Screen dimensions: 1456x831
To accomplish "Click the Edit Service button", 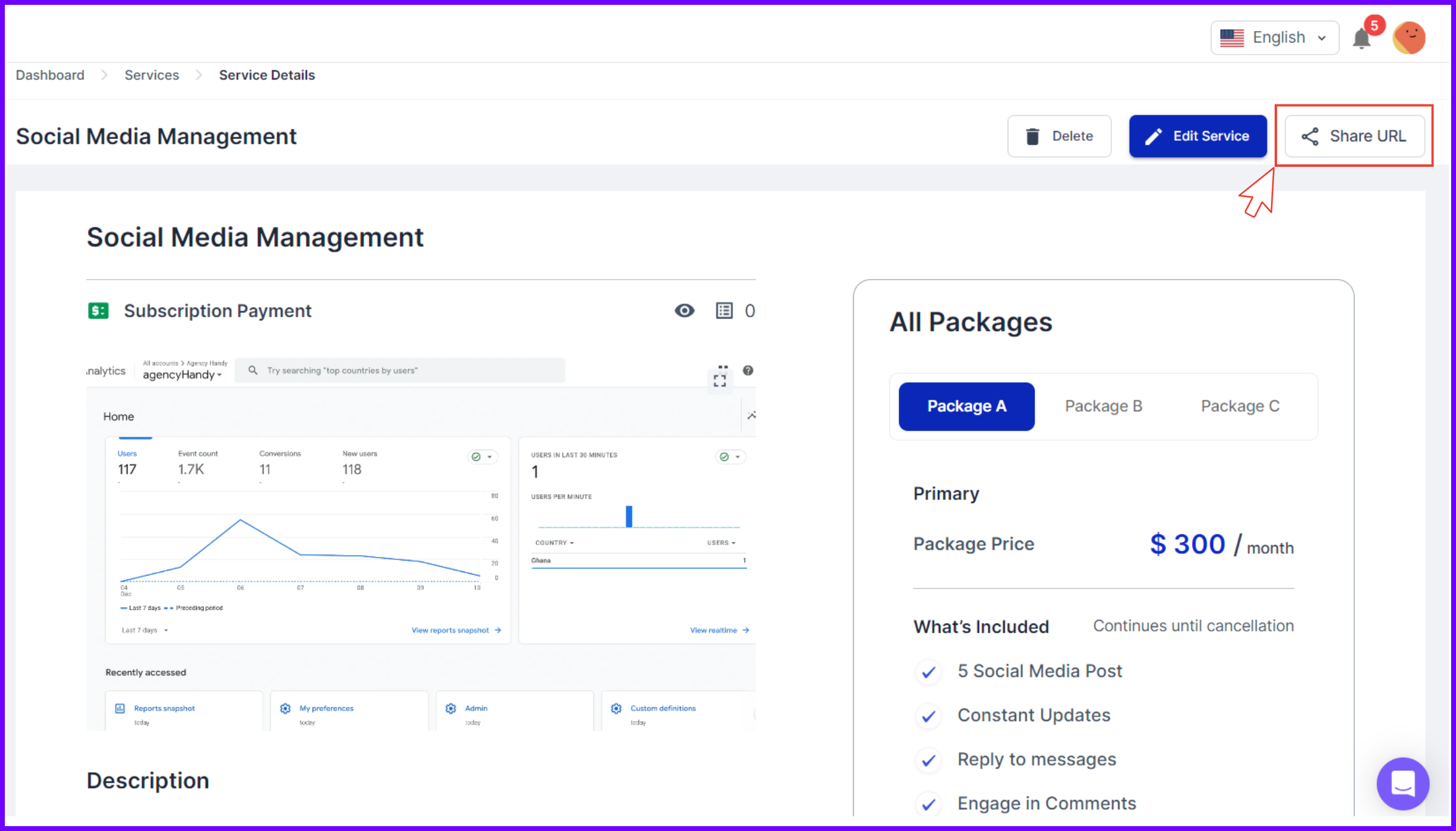I will click(x=1197, y=136).
